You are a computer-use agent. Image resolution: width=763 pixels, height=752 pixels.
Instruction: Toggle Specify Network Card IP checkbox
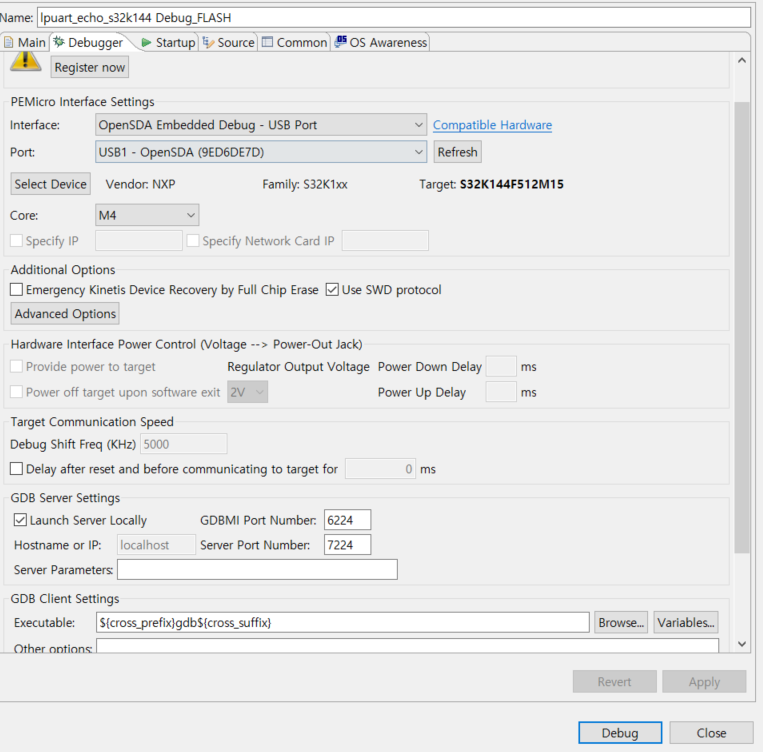(193, 240)
